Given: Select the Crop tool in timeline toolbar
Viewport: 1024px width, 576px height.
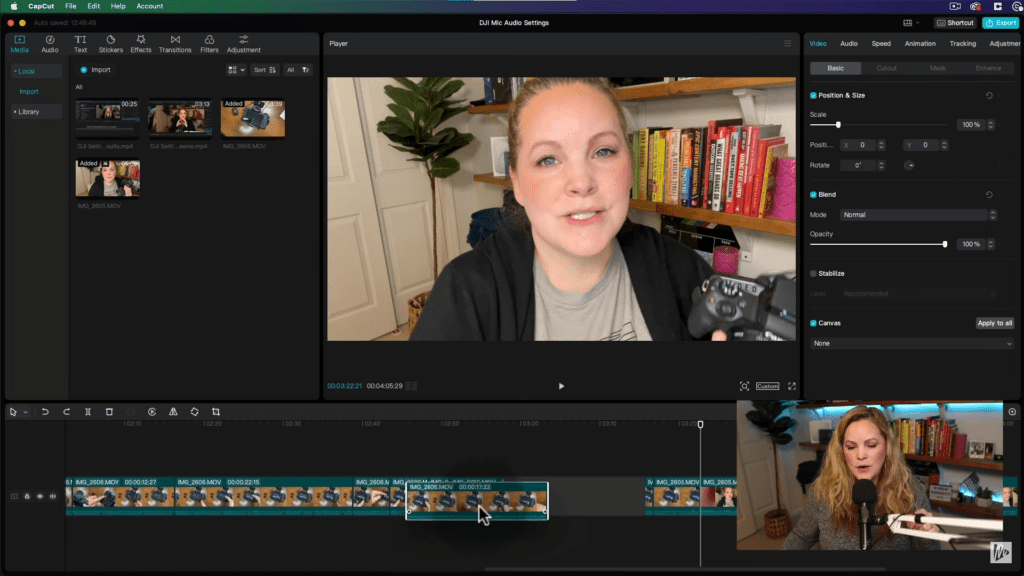Looking at the screenshot, I should 216,412.
